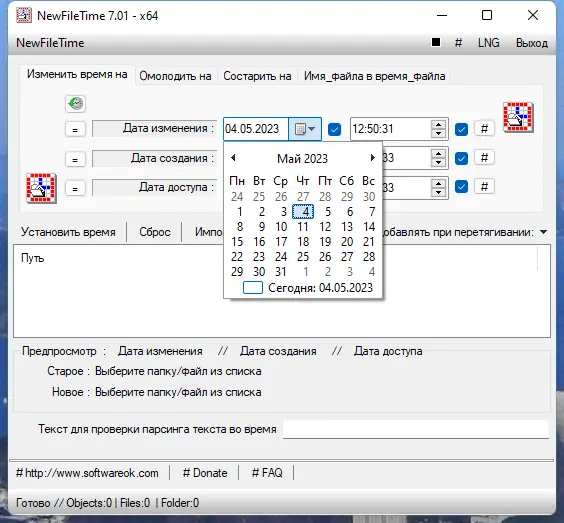Decrease time with down spinner for Дата доступа
564x523 pixels.
click(x=438, y=192)
